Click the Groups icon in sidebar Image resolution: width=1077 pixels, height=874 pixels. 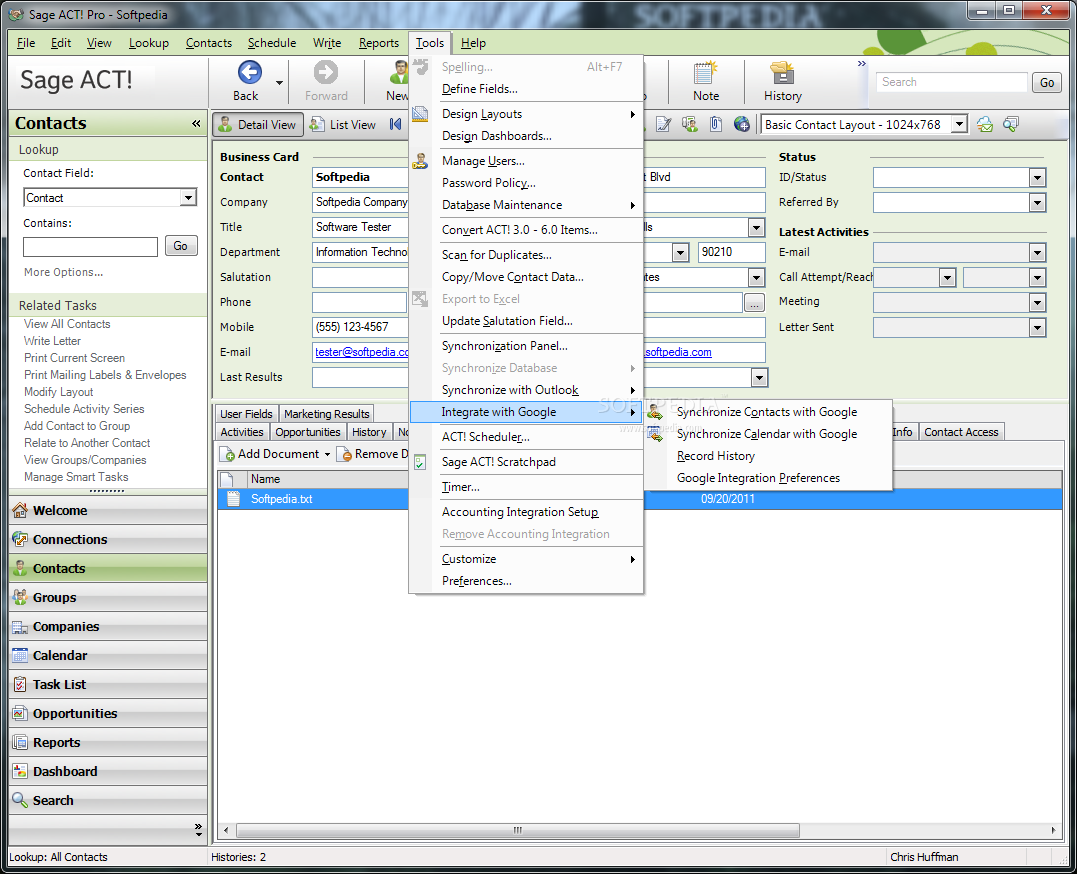(x=20, y=597)
